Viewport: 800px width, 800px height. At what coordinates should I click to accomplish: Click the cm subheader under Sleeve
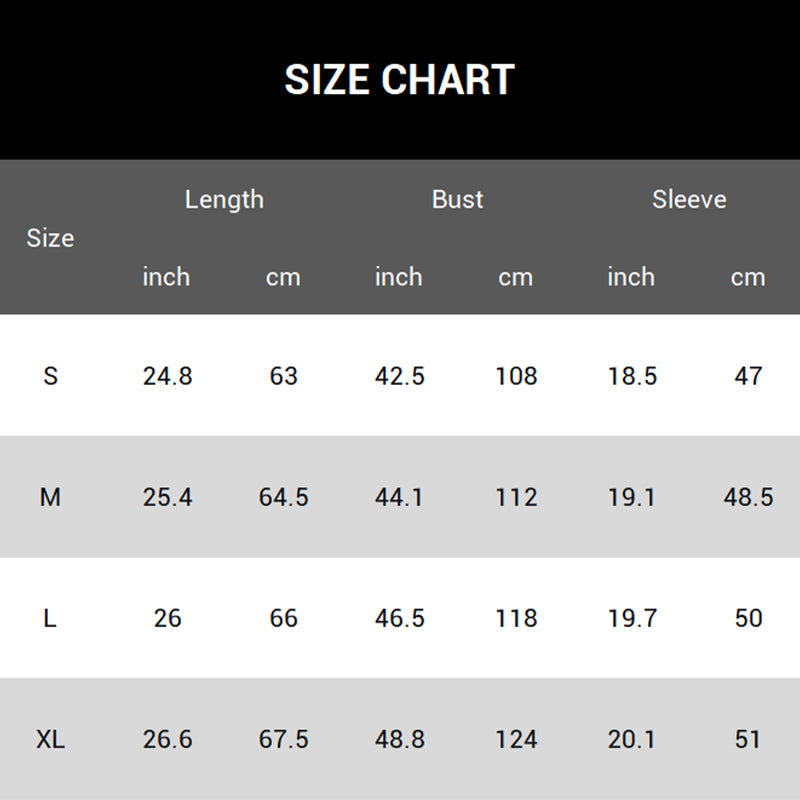click(748, 277)
